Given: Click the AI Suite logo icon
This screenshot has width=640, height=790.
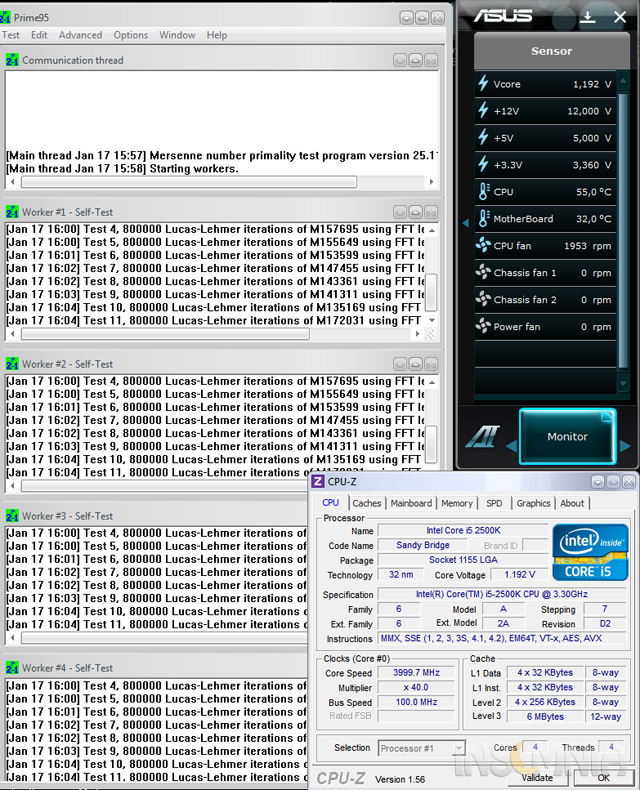Looking at the screenshot, I should [483, 436].
